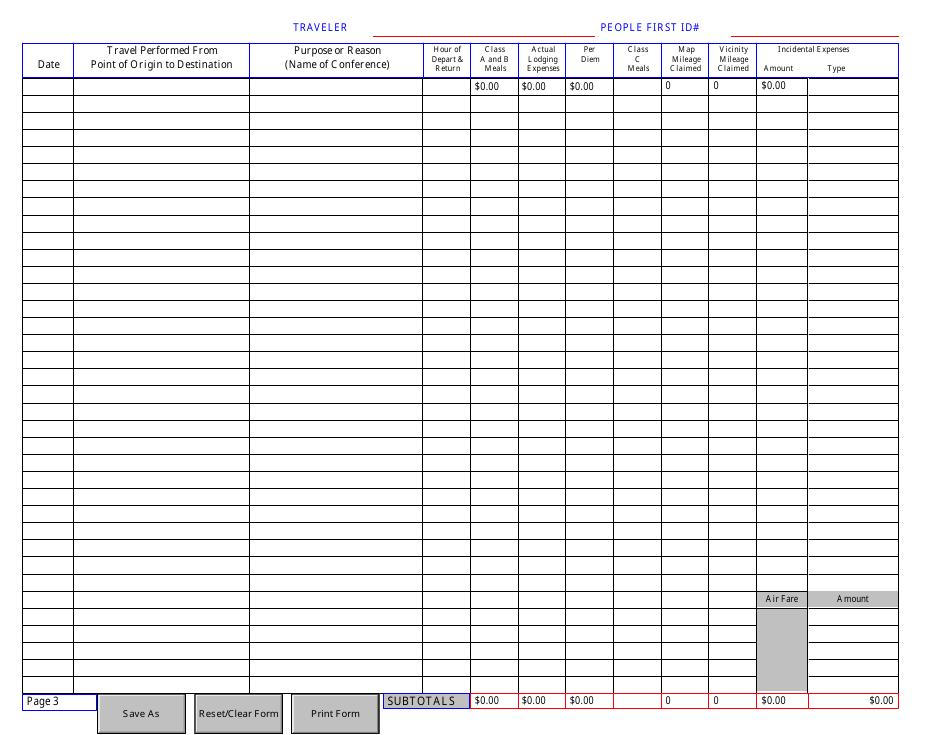
Task: Click first row Incidental Expenses Type cell
Action: 853,87
